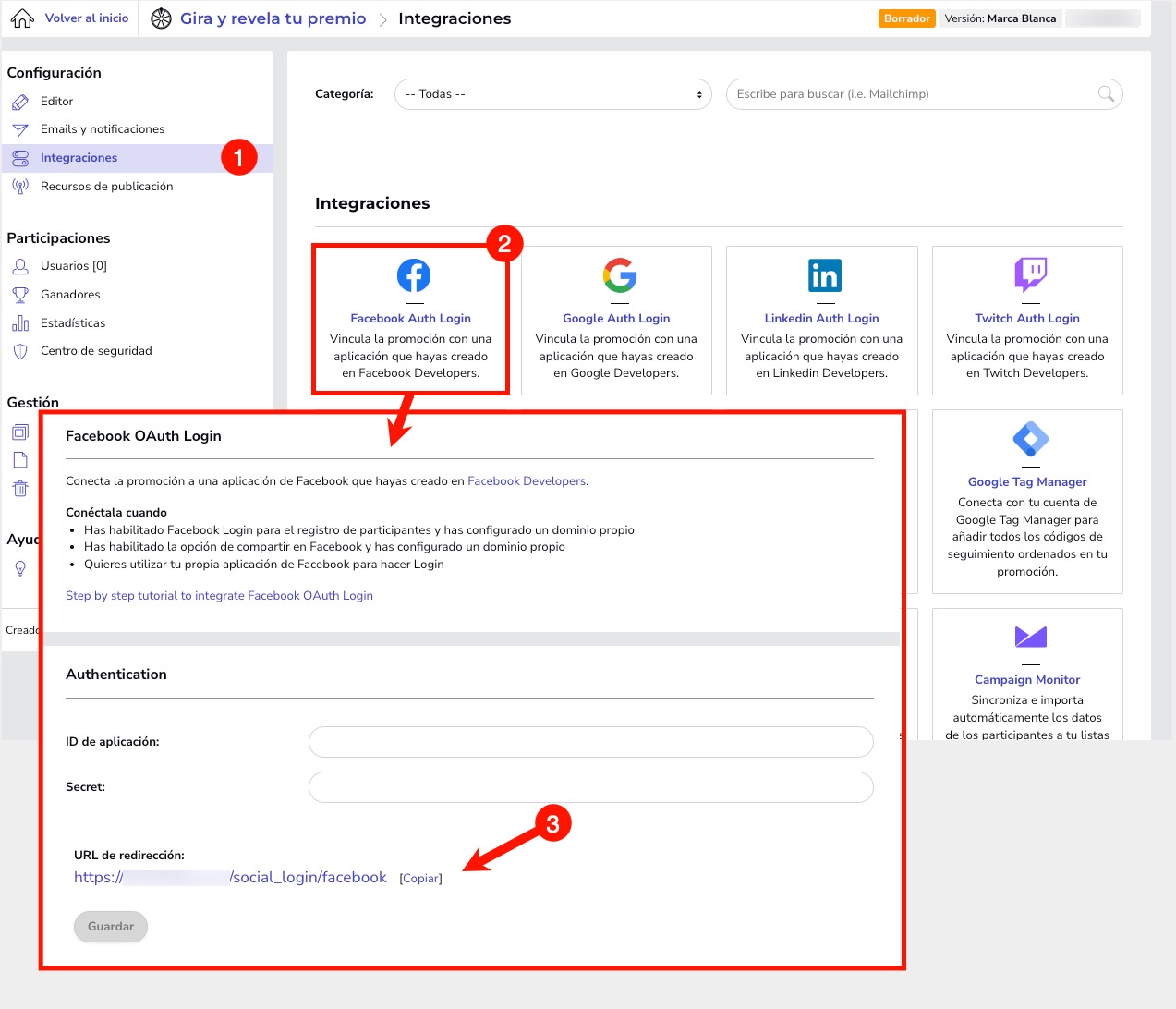Click the [Copiar] link next to URL
This screenshot has width=1176, height=1009.
420,879
